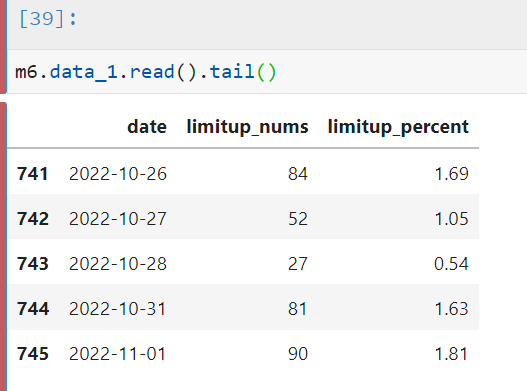Screen dimensions: 527x391
Task: Click the date cell 2022-10-28
Action: [x=118, y=264]
